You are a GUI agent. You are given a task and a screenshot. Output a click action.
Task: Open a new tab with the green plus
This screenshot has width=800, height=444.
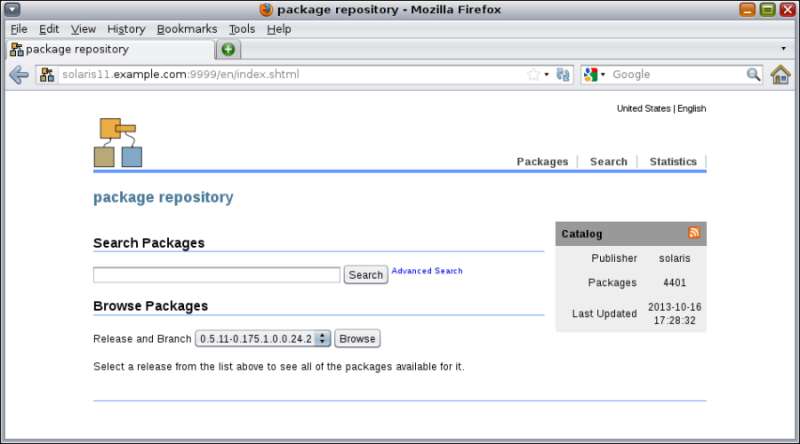(228, 50)
